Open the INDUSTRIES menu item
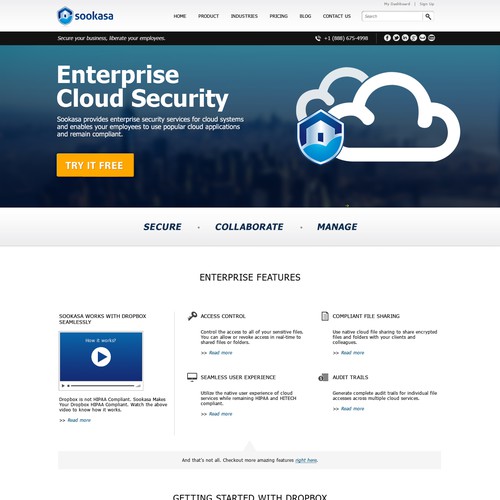This screenshot has height=500, width=500. [244, 16]
